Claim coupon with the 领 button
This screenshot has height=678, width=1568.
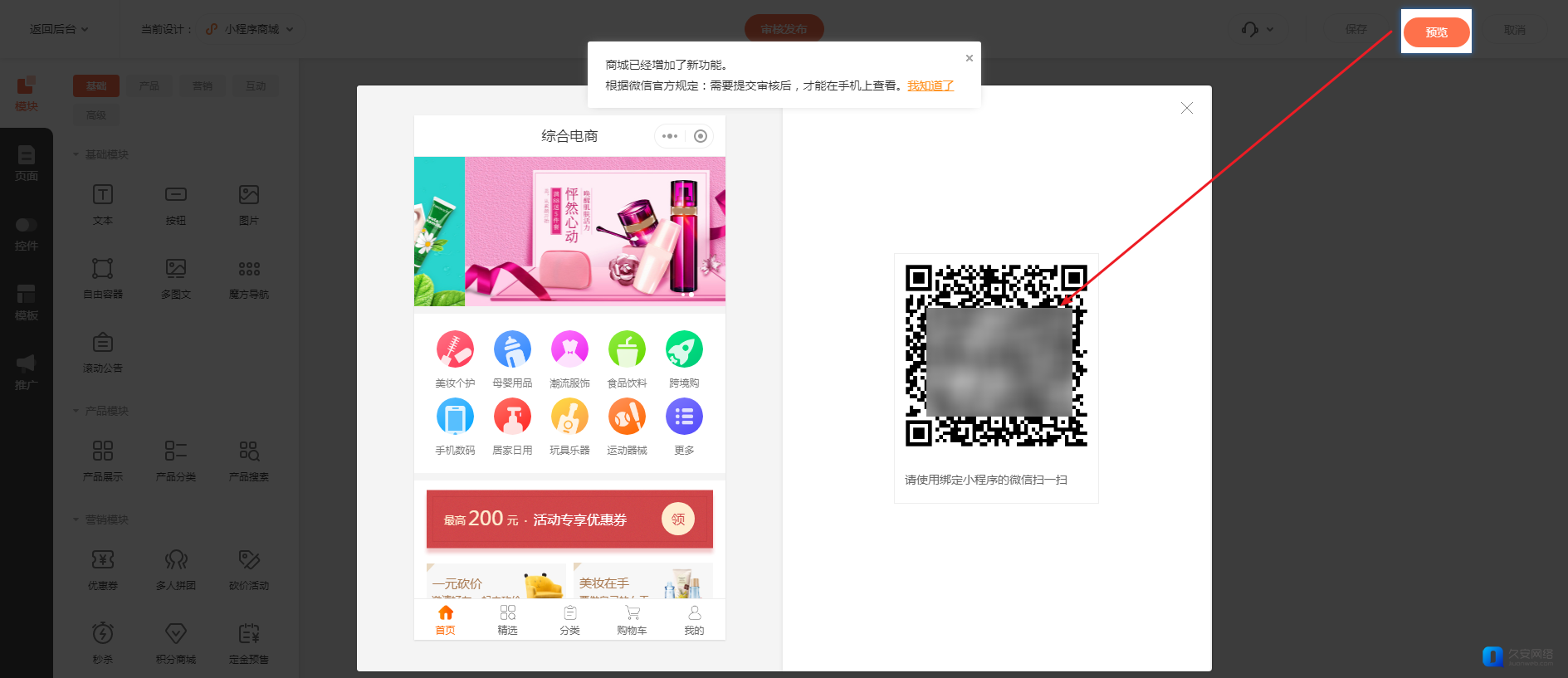coord(677,519)
